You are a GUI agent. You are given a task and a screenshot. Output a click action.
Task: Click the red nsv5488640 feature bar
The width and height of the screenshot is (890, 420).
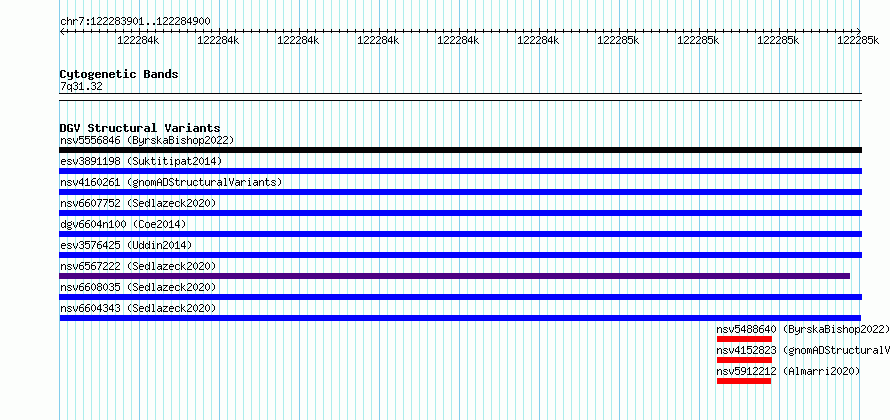744,339
